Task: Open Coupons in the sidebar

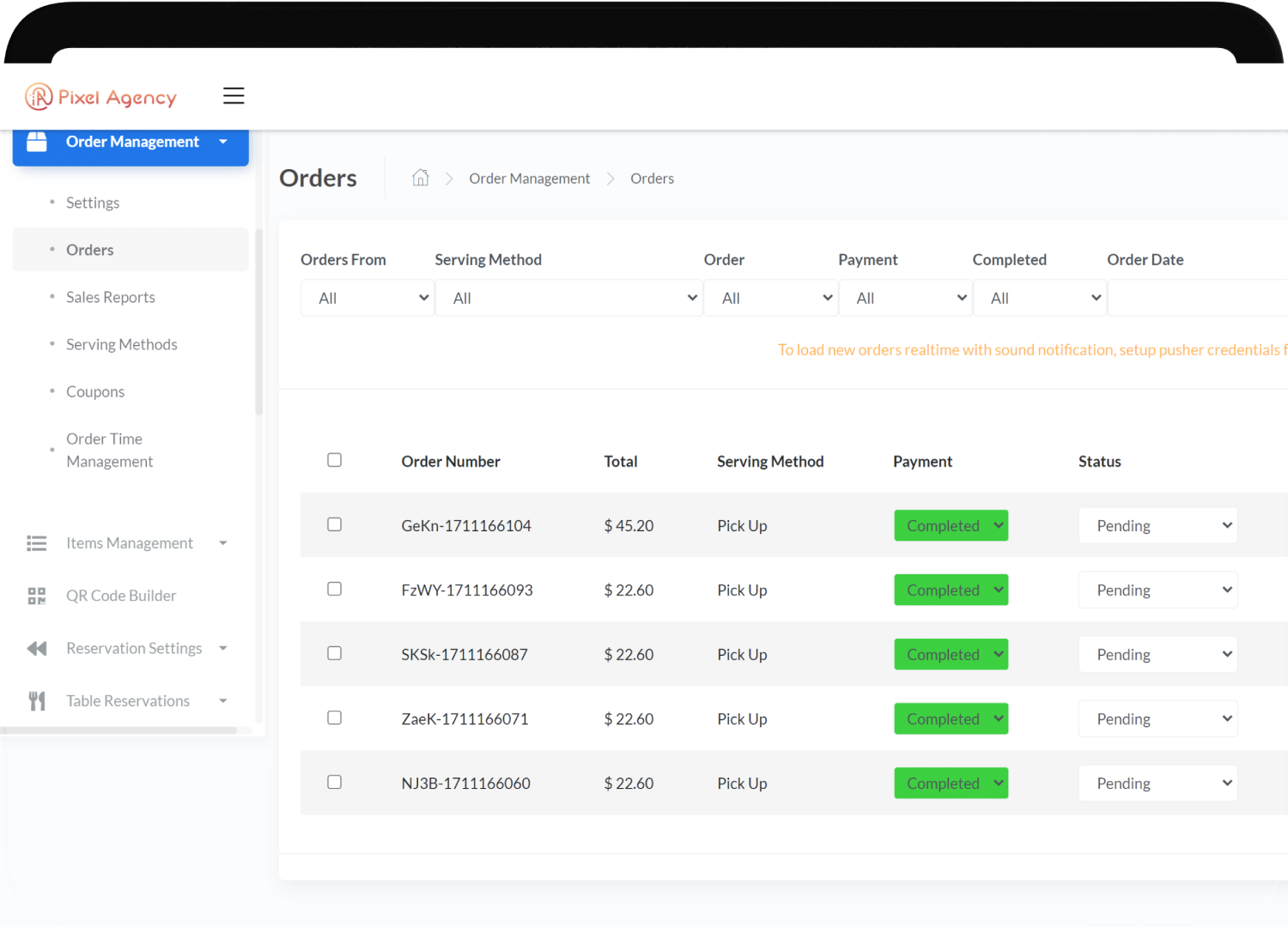Action: pos(95,391)
